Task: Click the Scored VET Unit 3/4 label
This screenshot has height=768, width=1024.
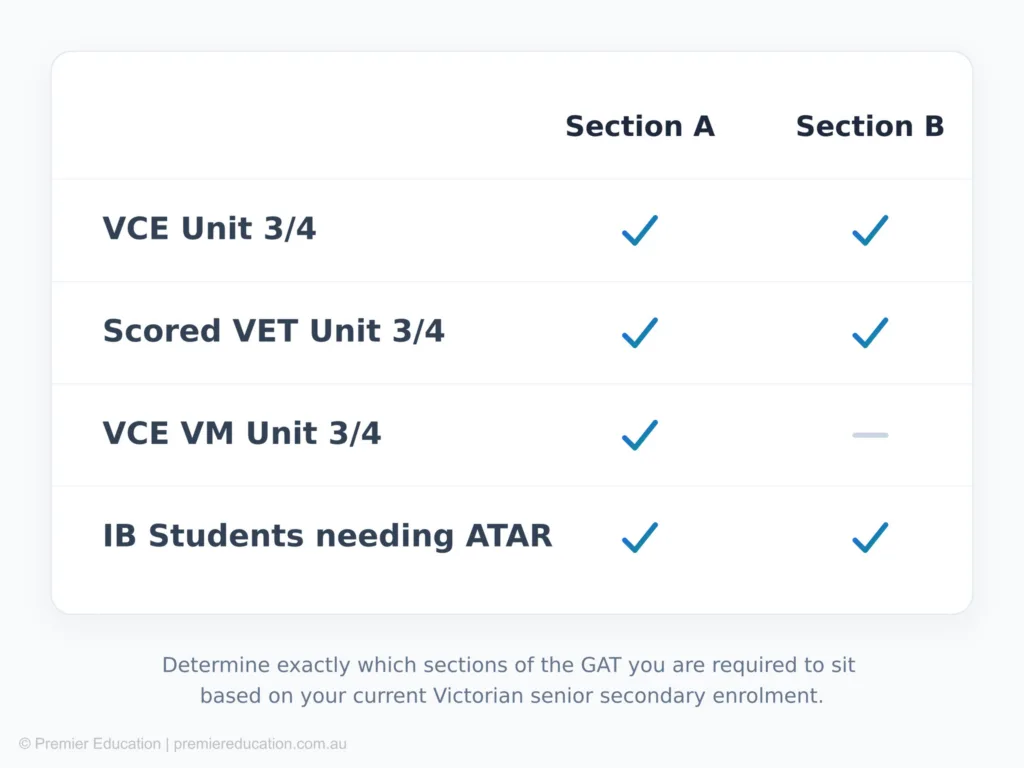Action: (x=273, y=331)
